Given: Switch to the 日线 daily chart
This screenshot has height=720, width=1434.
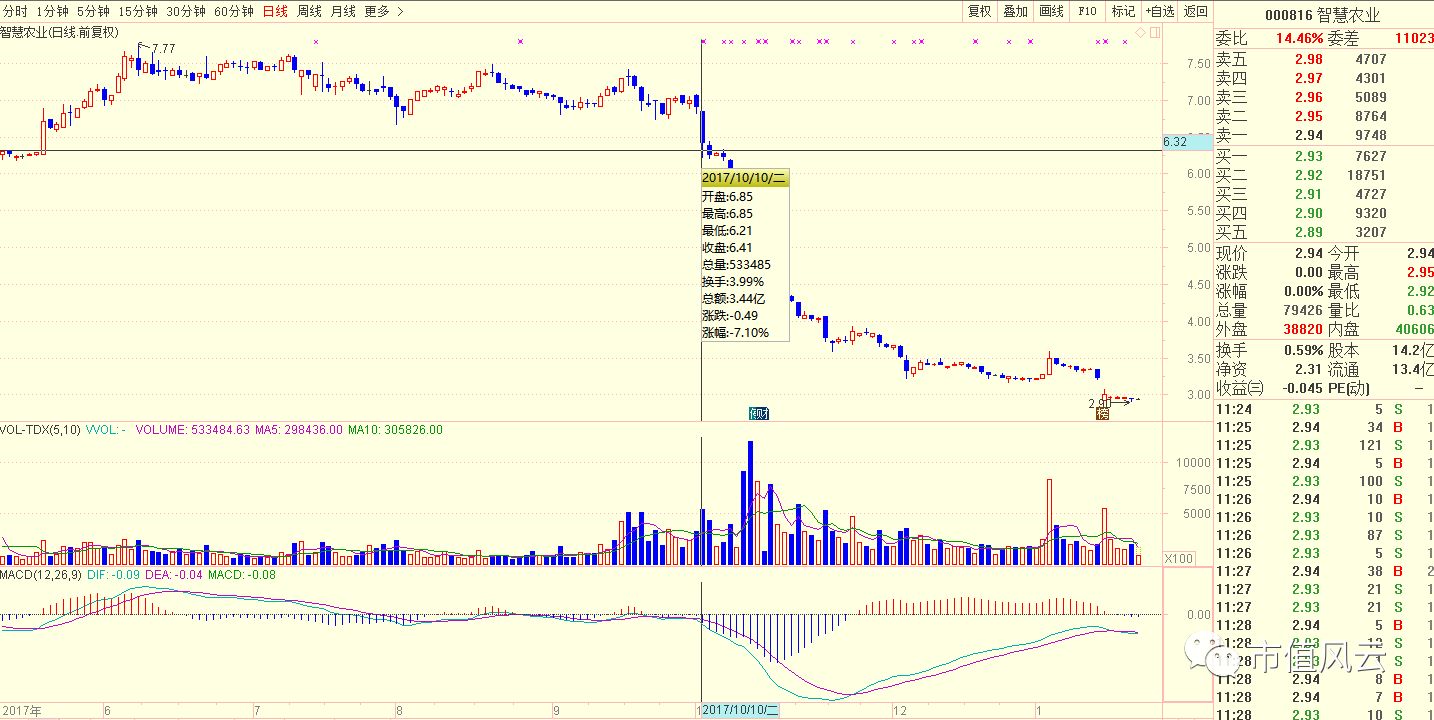Looking at the screenshot, I should [x=275, y=11].
